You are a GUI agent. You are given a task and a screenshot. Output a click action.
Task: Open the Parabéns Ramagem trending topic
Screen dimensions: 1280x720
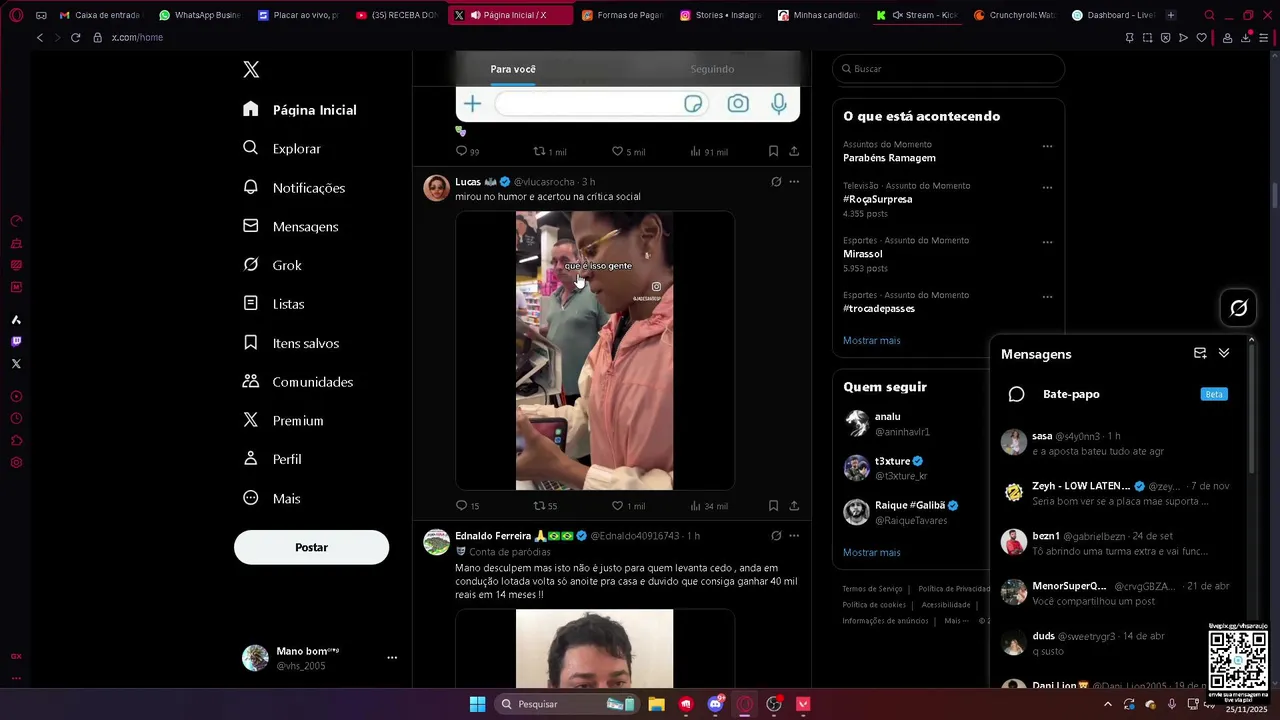(889, 158)
